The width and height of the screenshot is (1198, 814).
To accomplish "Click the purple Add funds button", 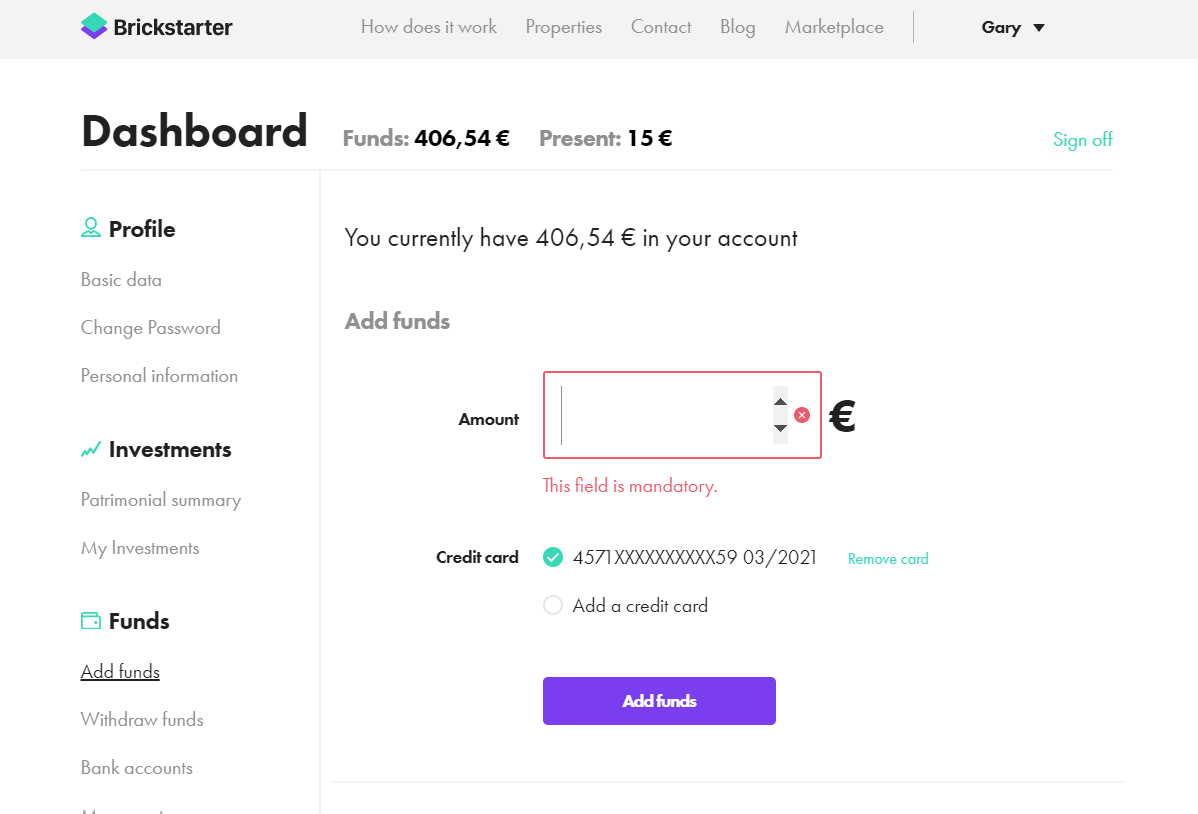I will [x=659, y=701].
